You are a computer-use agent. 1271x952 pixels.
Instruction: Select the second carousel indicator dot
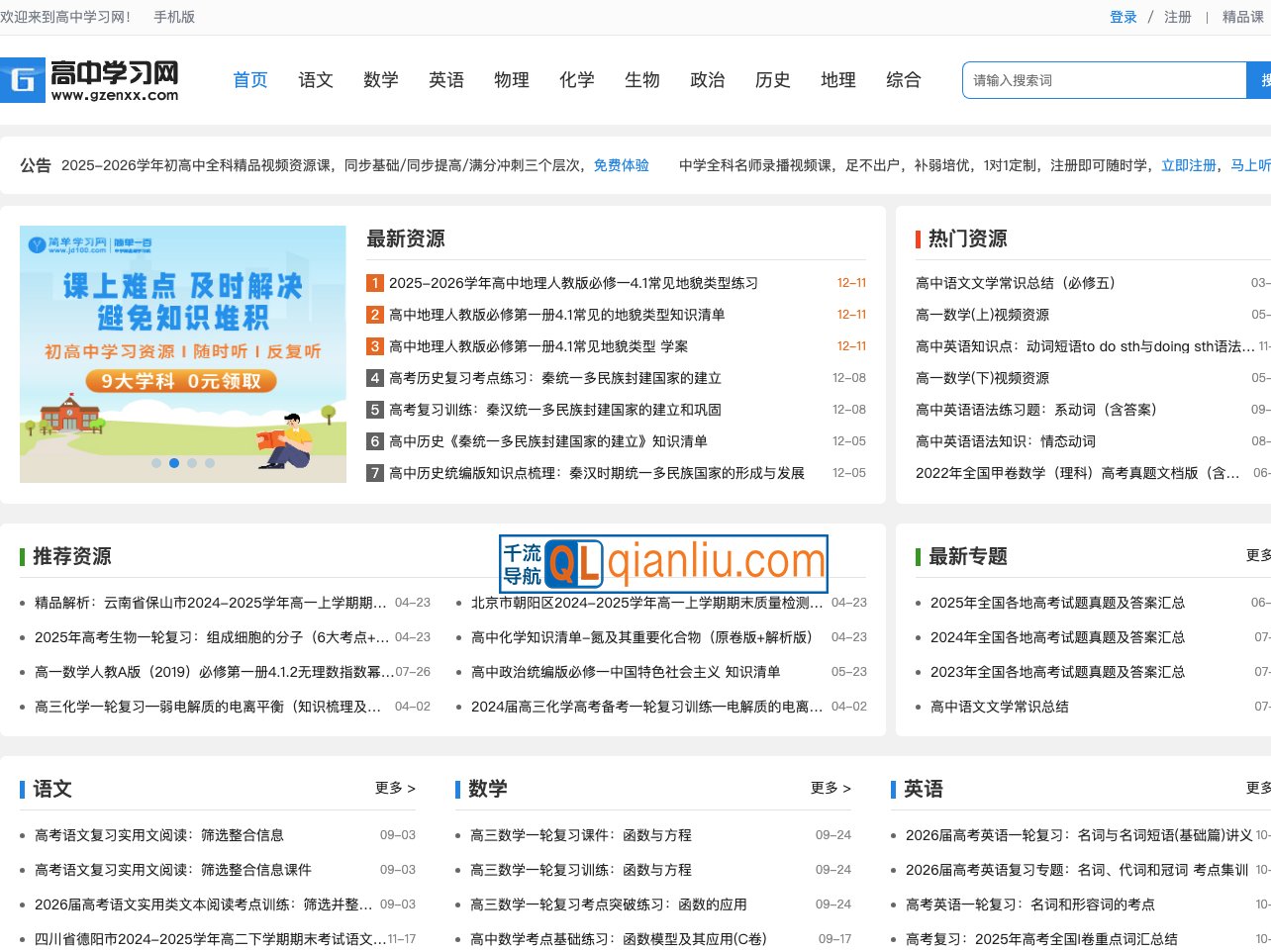174,462
